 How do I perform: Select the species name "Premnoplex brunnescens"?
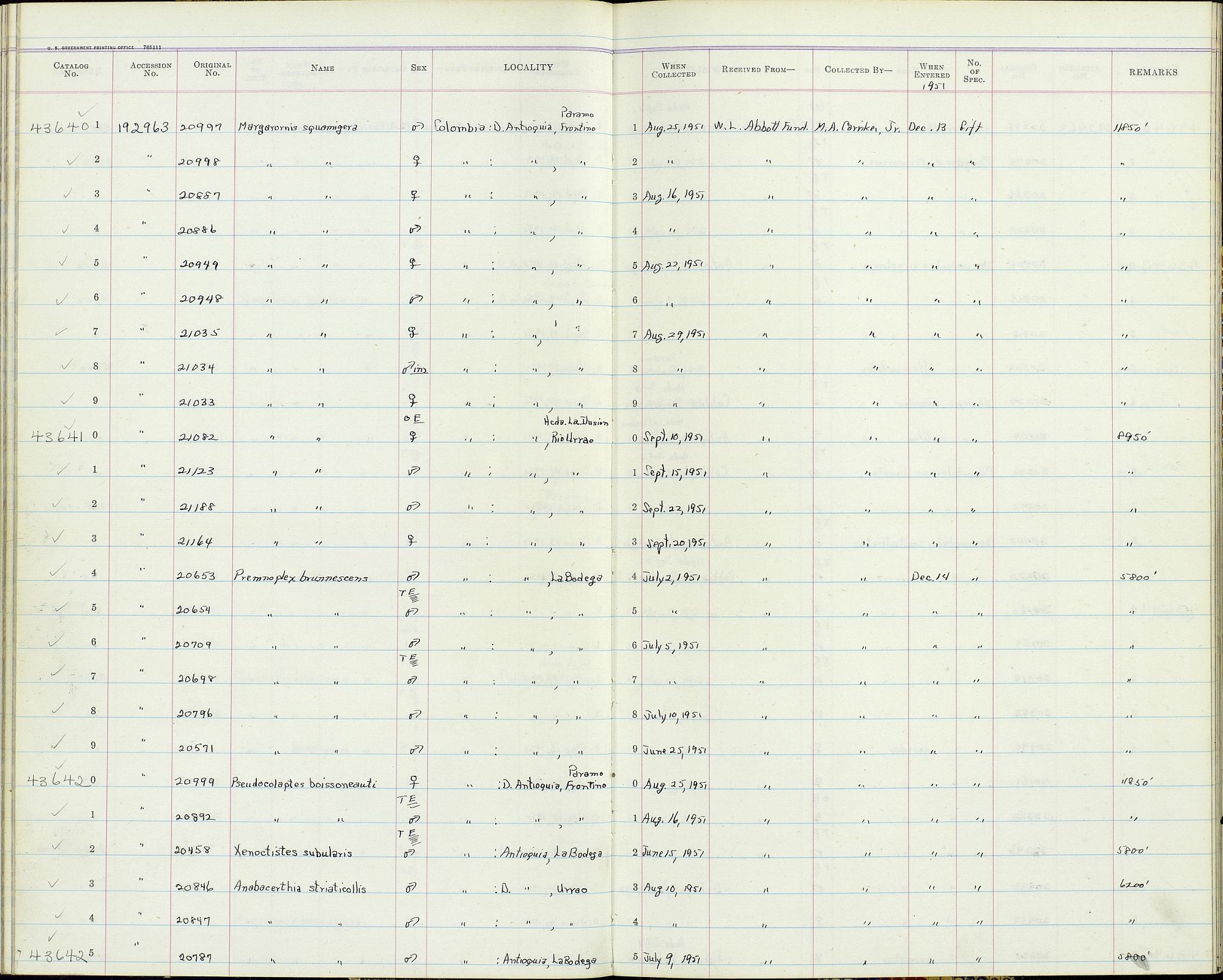pos(300,577)
